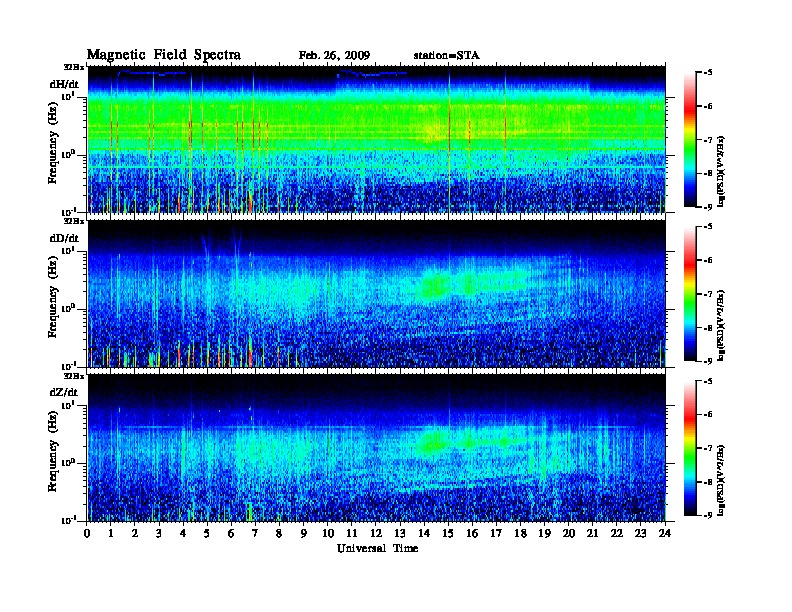The image size is (792, 612).
Task: Click the -9 tick on the dZ/dt color bar
Action: tap(708, 515)
